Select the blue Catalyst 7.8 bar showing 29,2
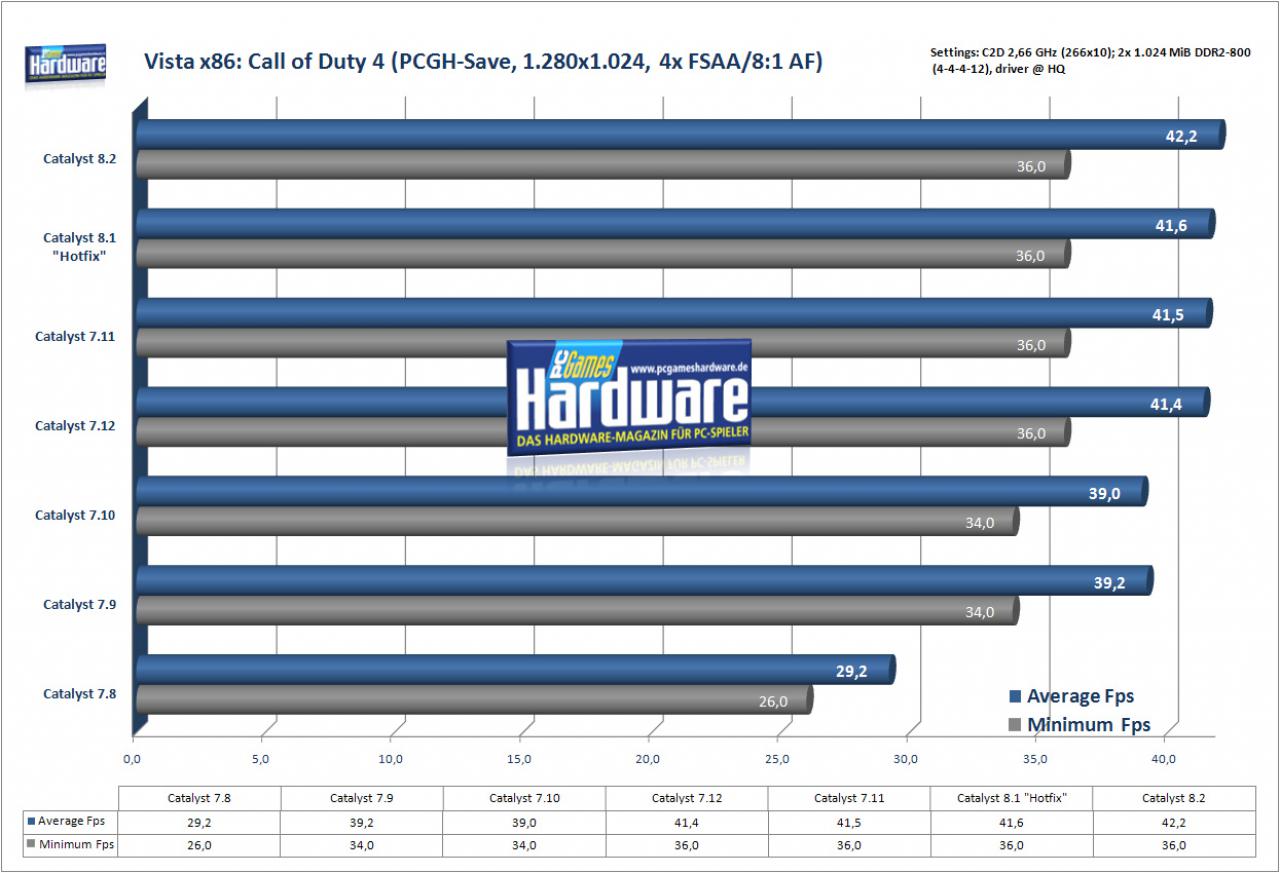 tap(516, 669)
